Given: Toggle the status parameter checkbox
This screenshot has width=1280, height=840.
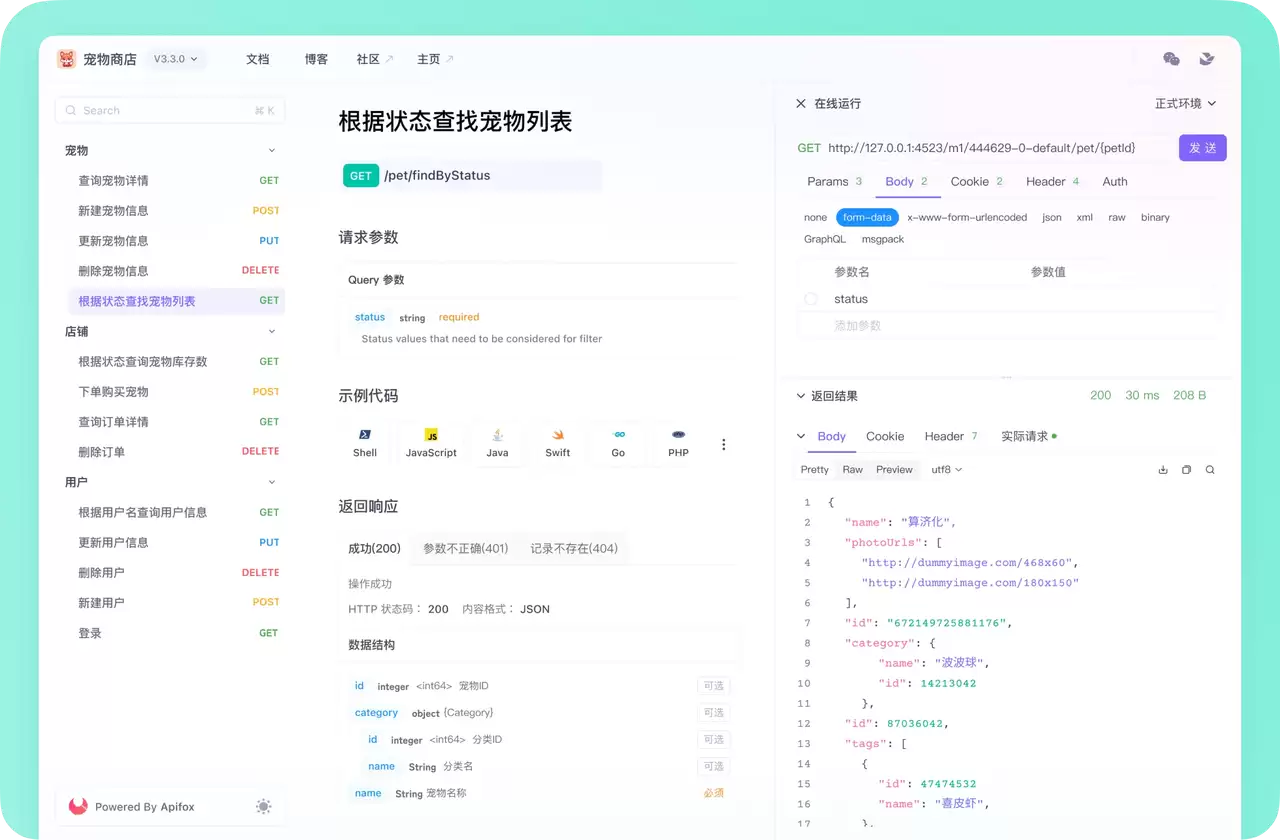Looking at the screenshot, I should coord(811,299).
